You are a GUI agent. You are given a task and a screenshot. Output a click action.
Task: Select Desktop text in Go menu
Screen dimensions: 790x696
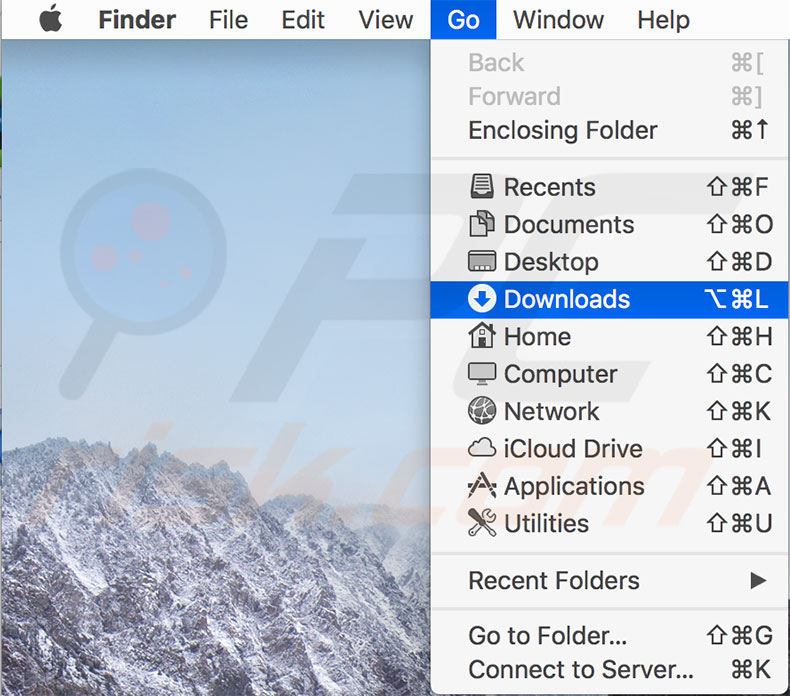(x=551, y=262)
